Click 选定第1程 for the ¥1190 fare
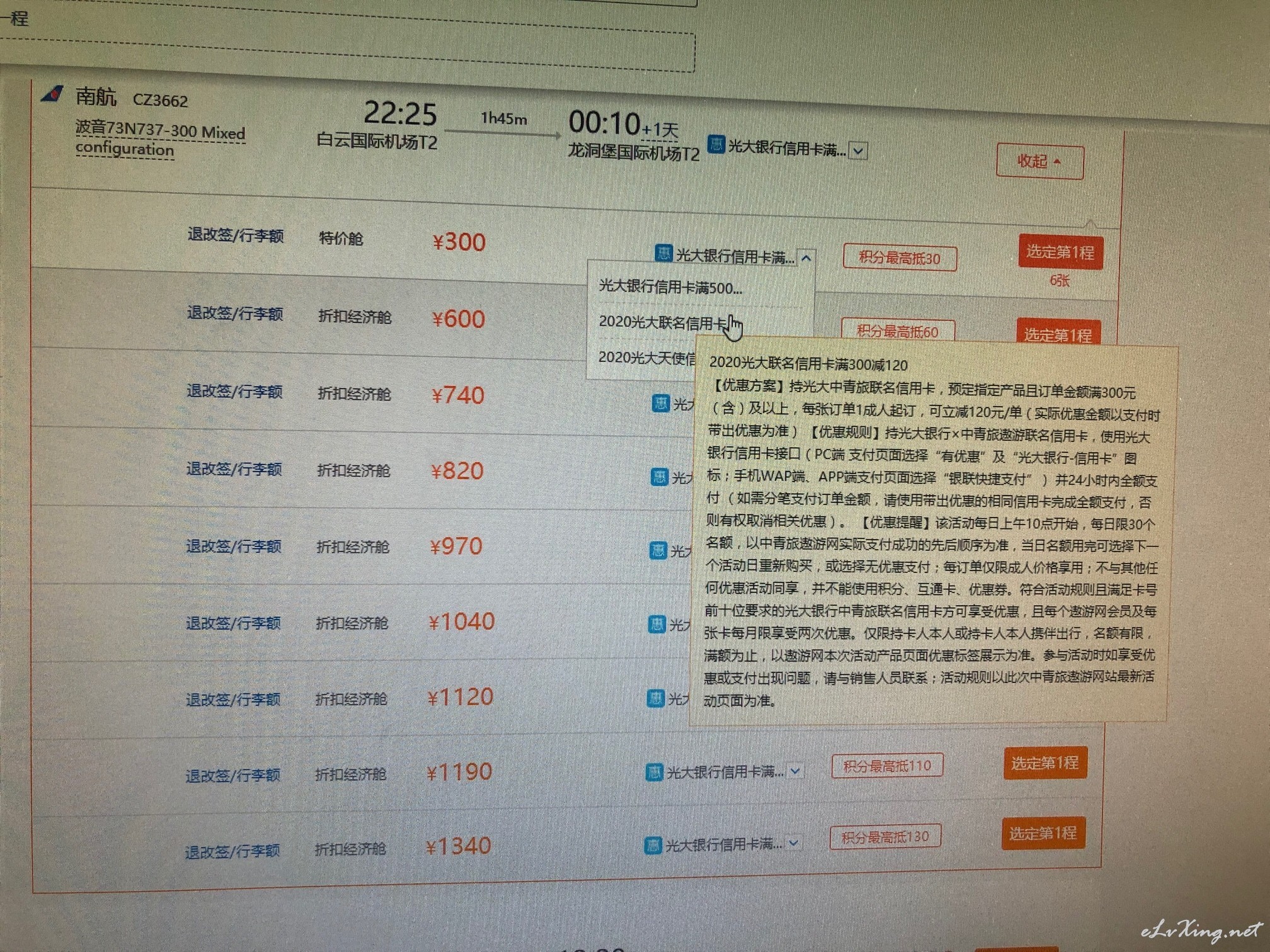 point(1045,763)
